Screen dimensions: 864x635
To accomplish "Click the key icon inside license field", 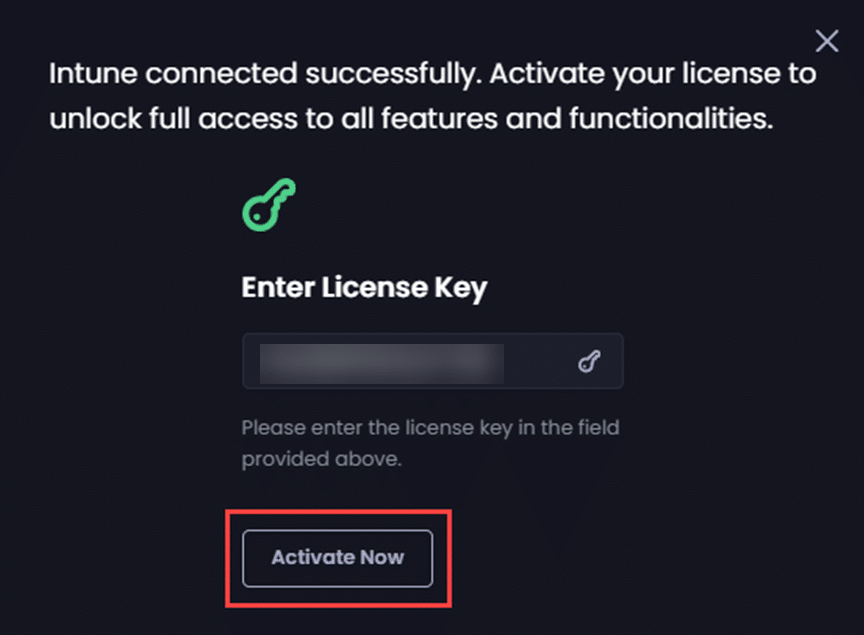I will [x=589, y=362].
